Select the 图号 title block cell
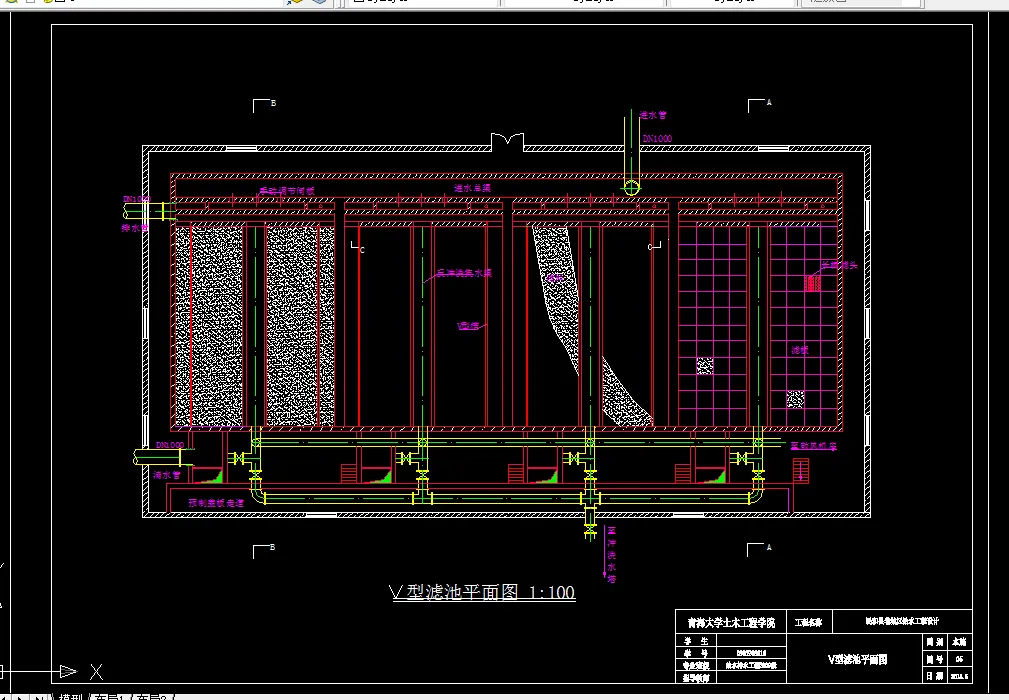Screen dimensions: 1009x700 934,659
